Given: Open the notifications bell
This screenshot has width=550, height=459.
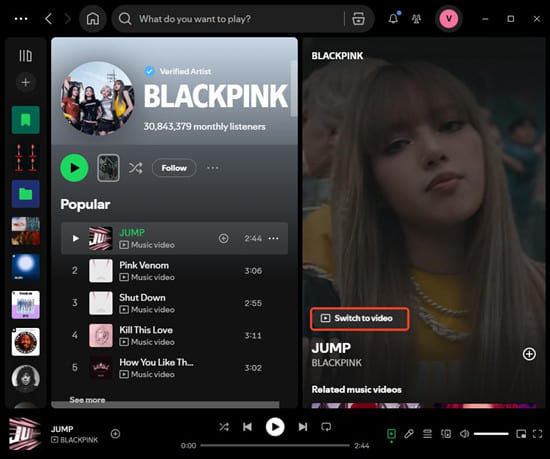Looking at the screenshot, I should (394, 19).
